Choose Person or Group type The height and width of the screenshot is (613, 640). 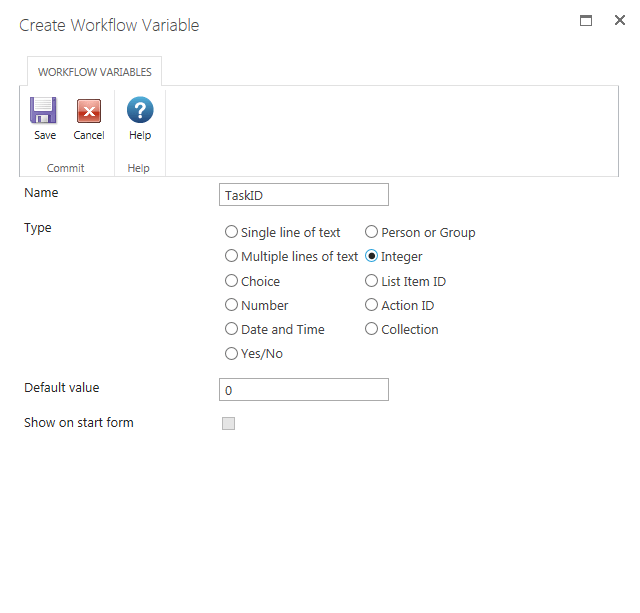point(371,232)
